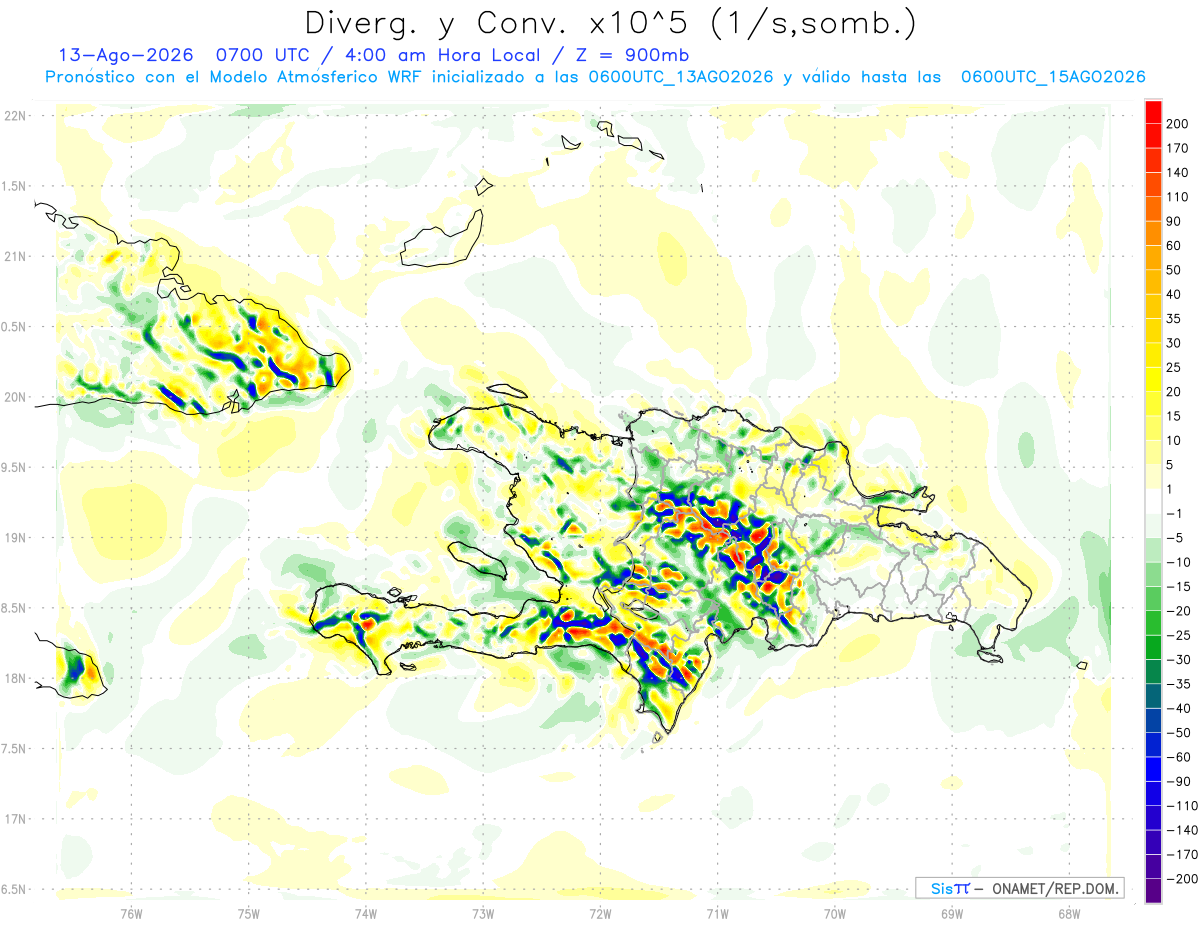Click the '20N' latitude label
Image resolution: width=1200 pixels, height=927 pixels.
click(14, 397)
